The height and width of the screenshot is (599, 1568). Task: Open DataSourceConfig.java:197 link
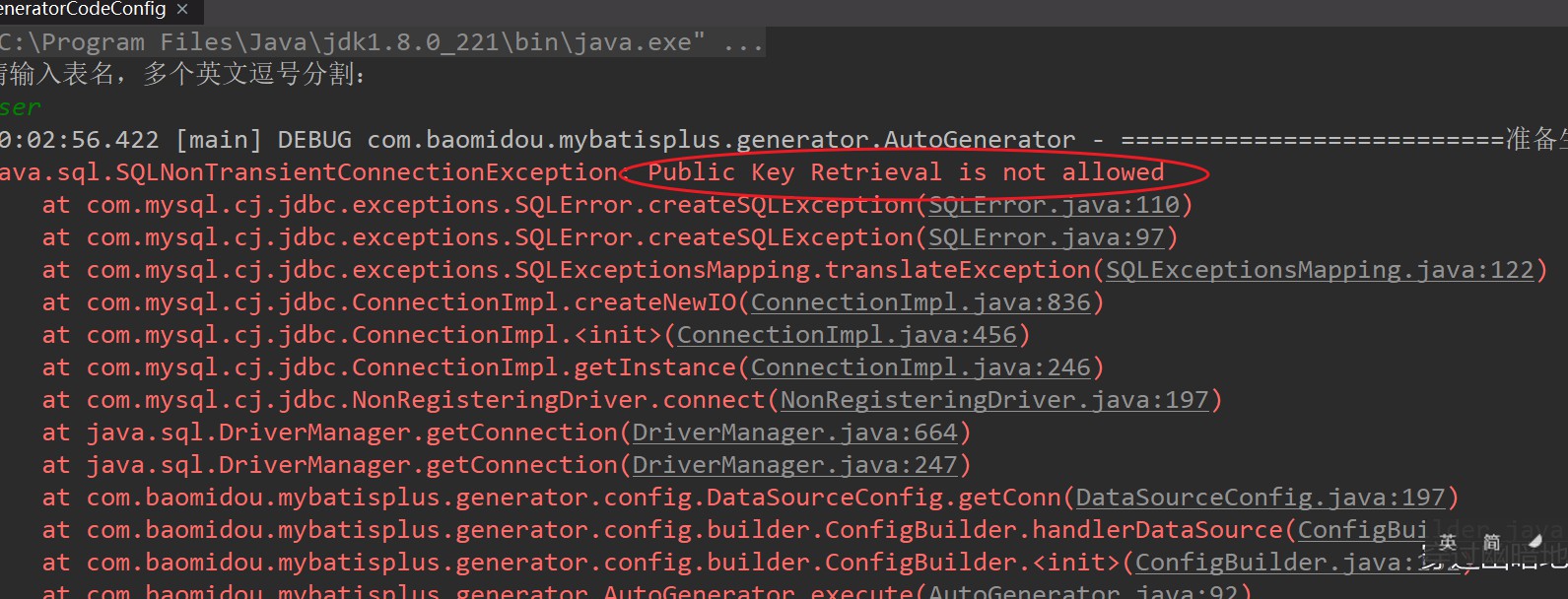[1261, 498]
